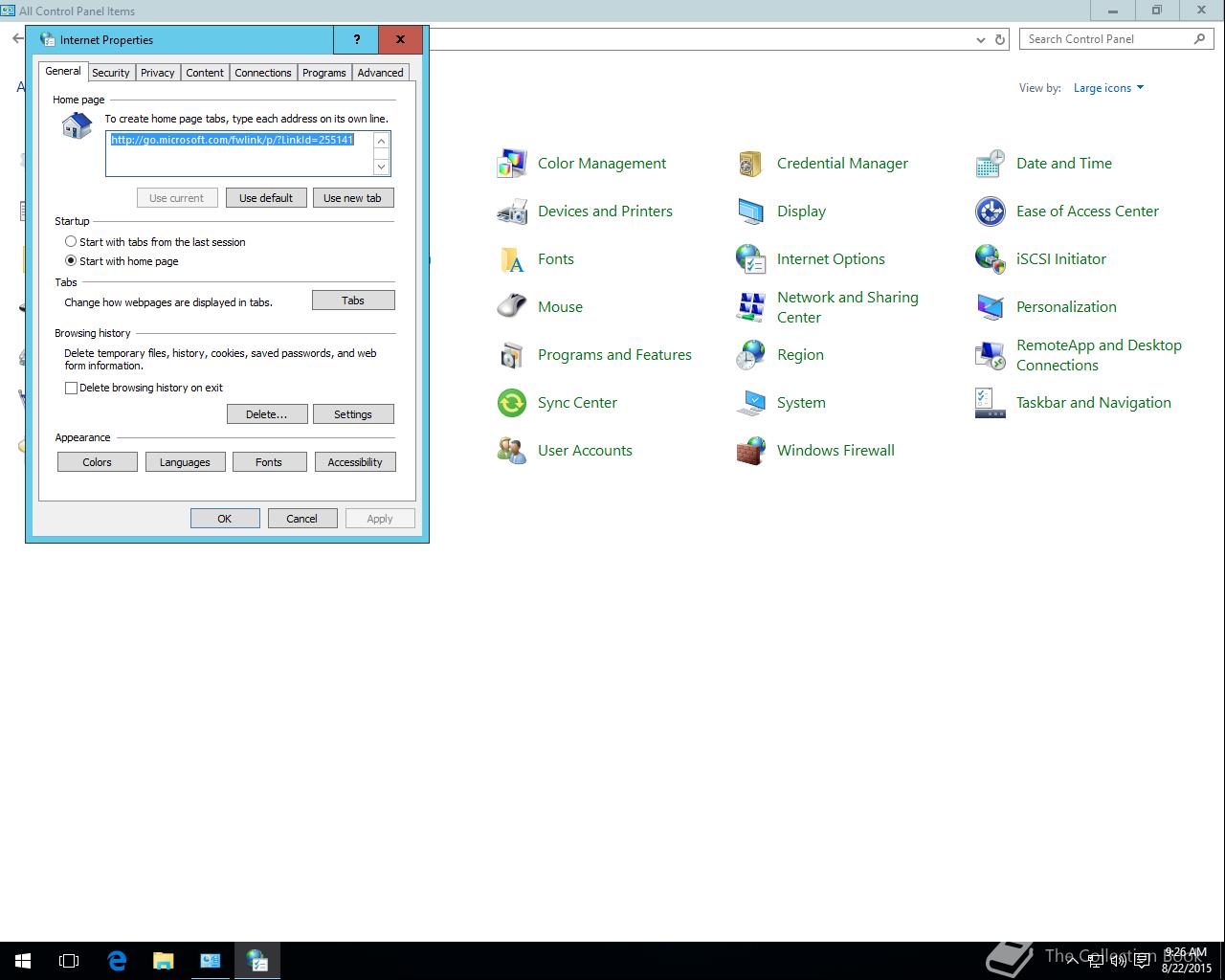
Task: Switch to the Privacy tab
Action: click(158, 73)
